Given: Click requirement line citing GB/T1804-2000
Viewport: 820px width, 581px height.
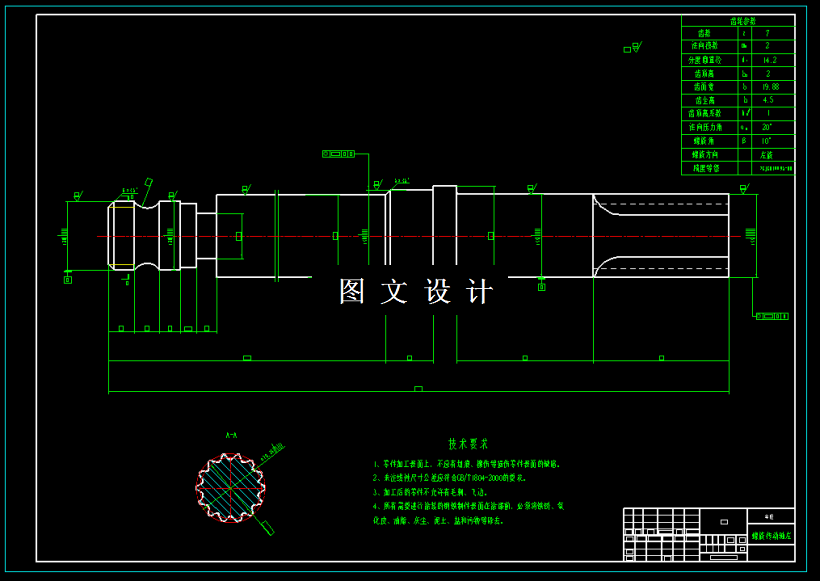Looking at the screenshot, I should [450, 478].
